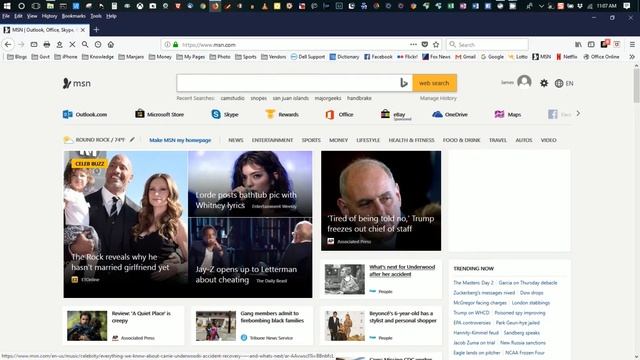
Task: Open a new tab with the plus button
Action: [96, 30]
